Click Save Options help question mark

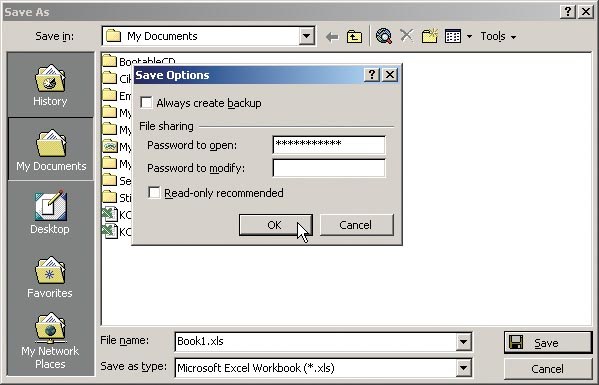point(372,74)
